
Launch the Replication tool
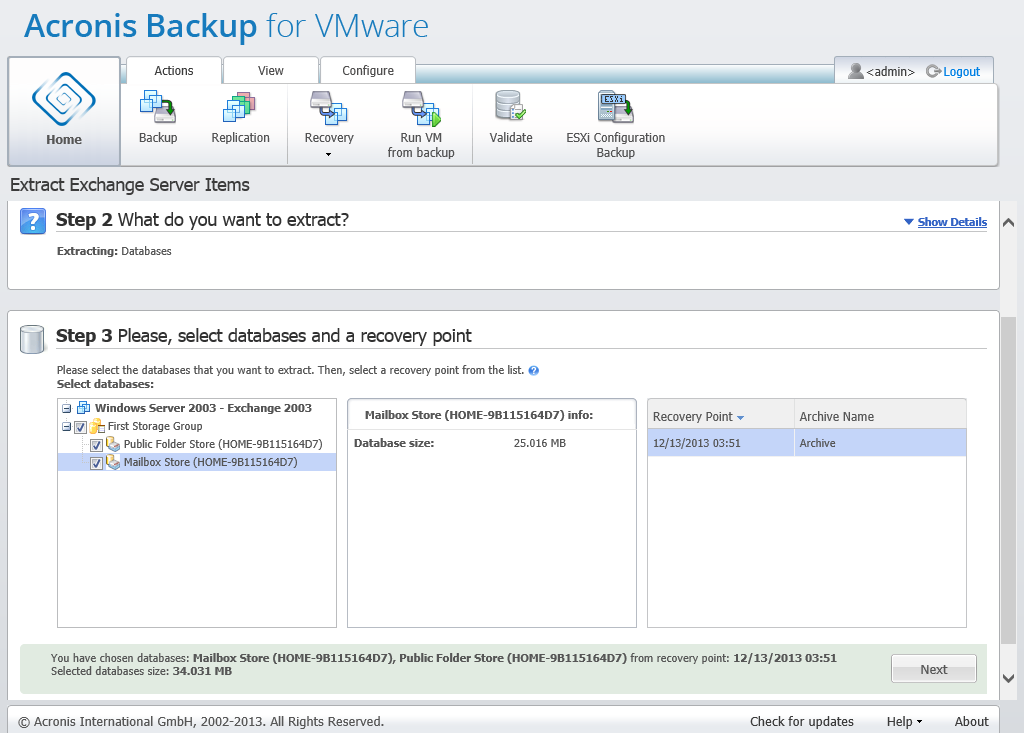tap(240, 108)
